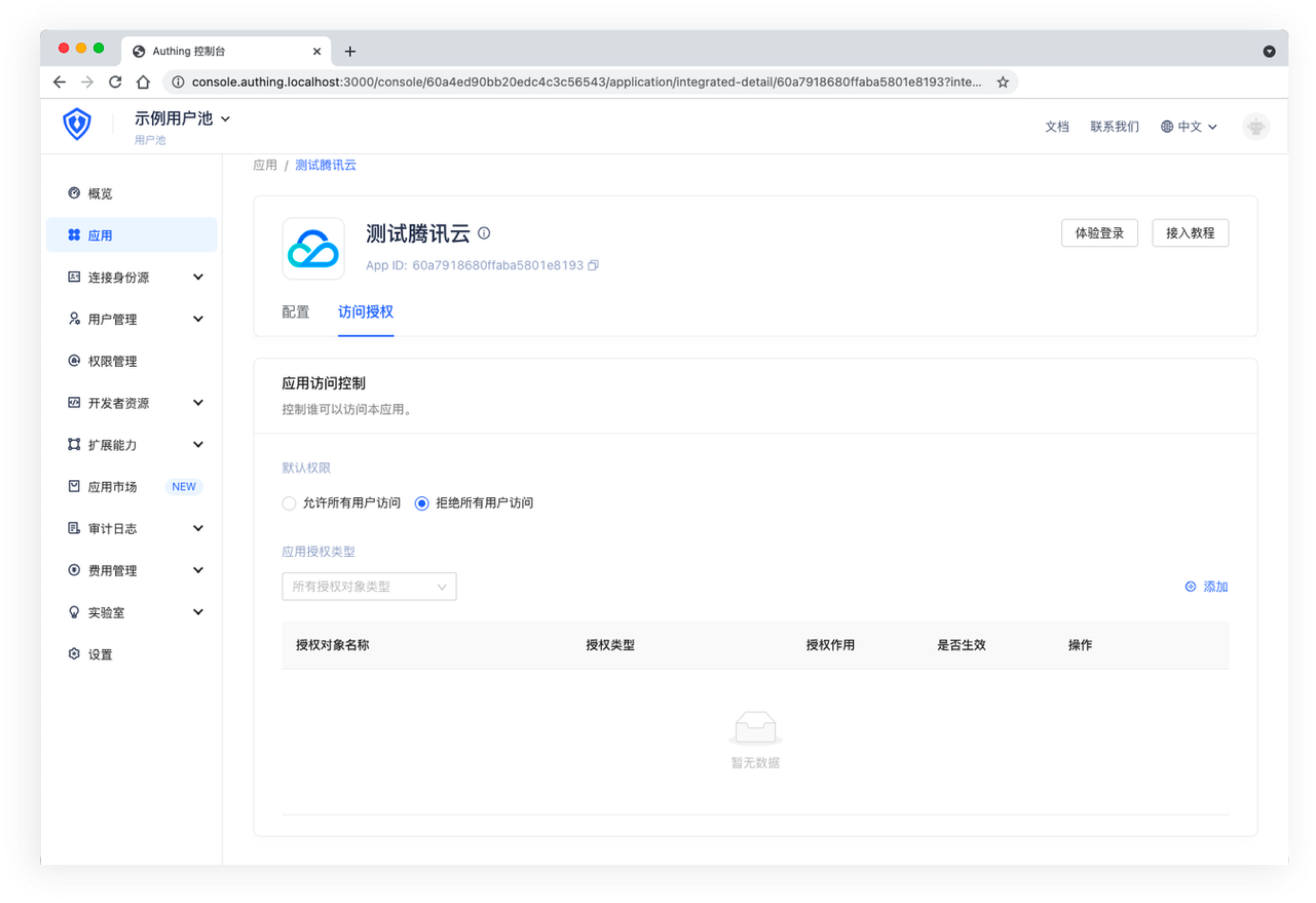Open the 示例用户池 pool switcher dropdown
The width and height of the screenshot is (1316, 903).
(182, 119)
